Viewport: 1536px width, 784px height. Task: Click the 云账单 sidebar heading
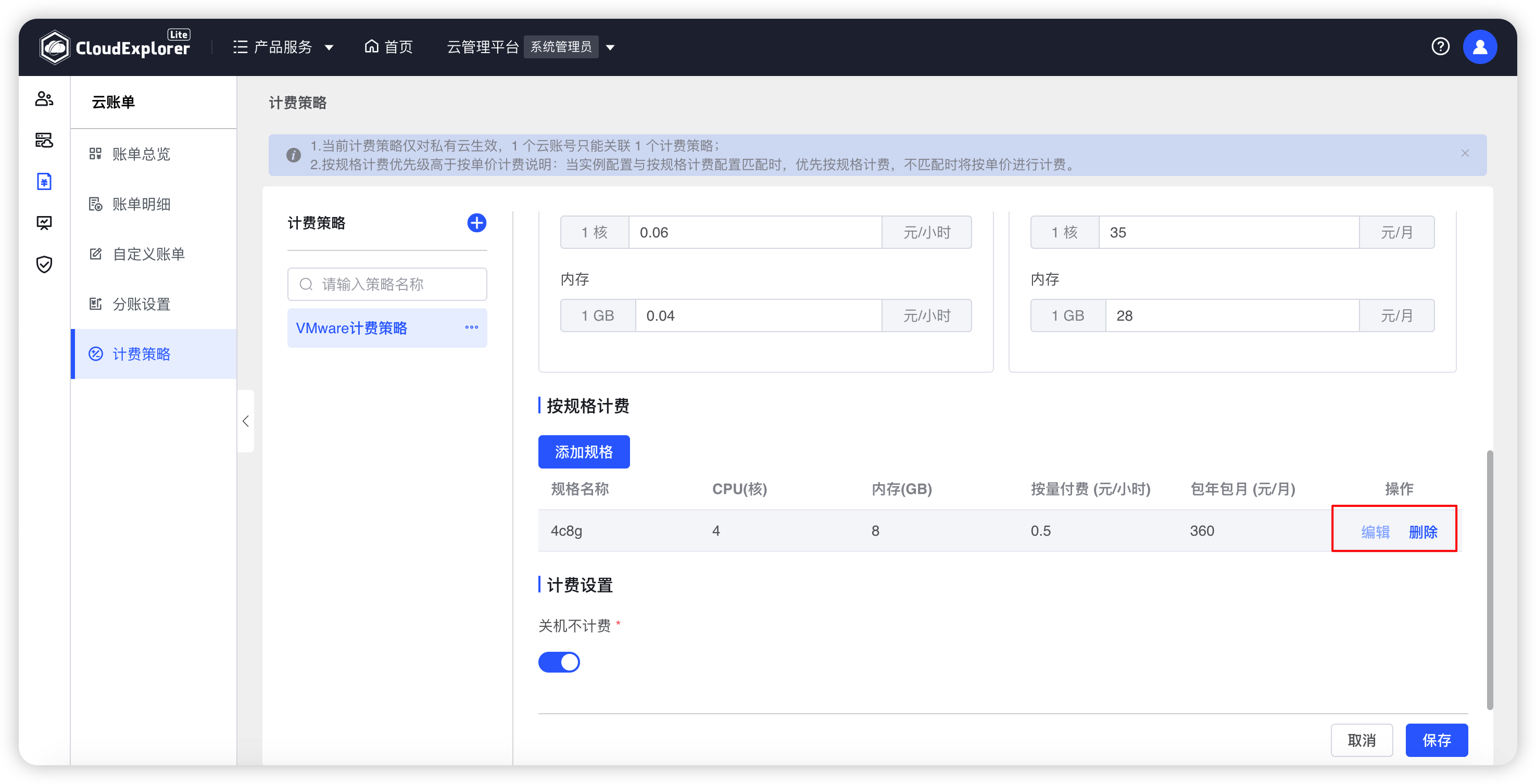(x=114, y=103)
